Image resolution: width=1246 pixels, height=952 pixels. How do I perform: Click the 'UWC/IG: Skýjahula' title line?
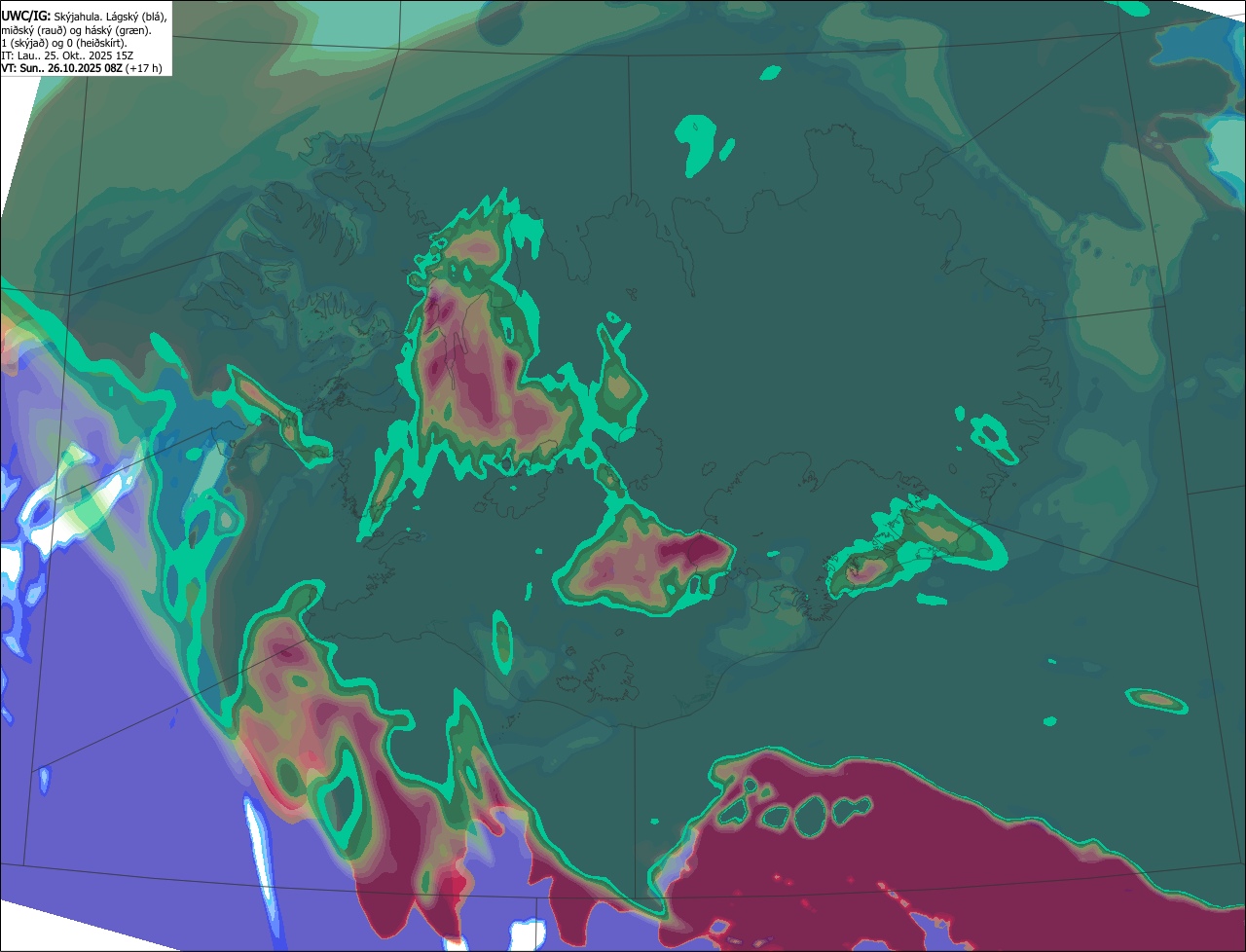(84, 18)
